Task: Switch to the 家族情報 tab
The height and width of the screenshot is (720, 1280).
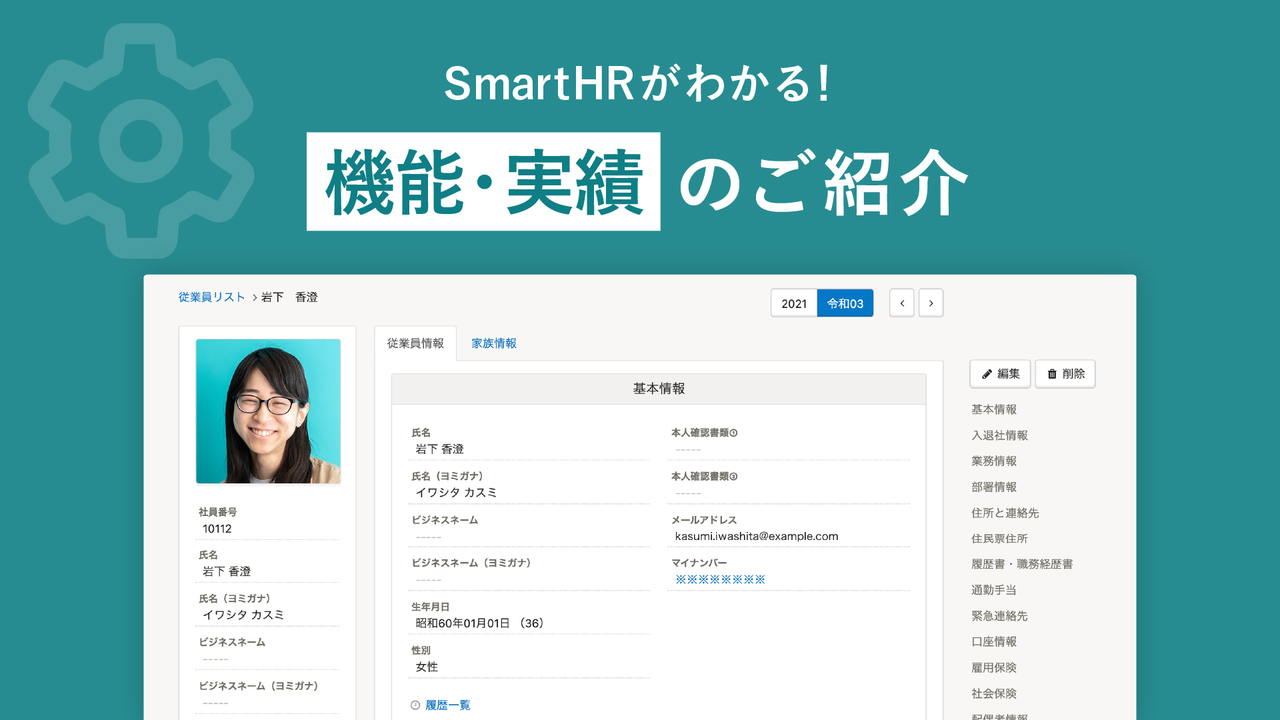Action: click(494, 343)
